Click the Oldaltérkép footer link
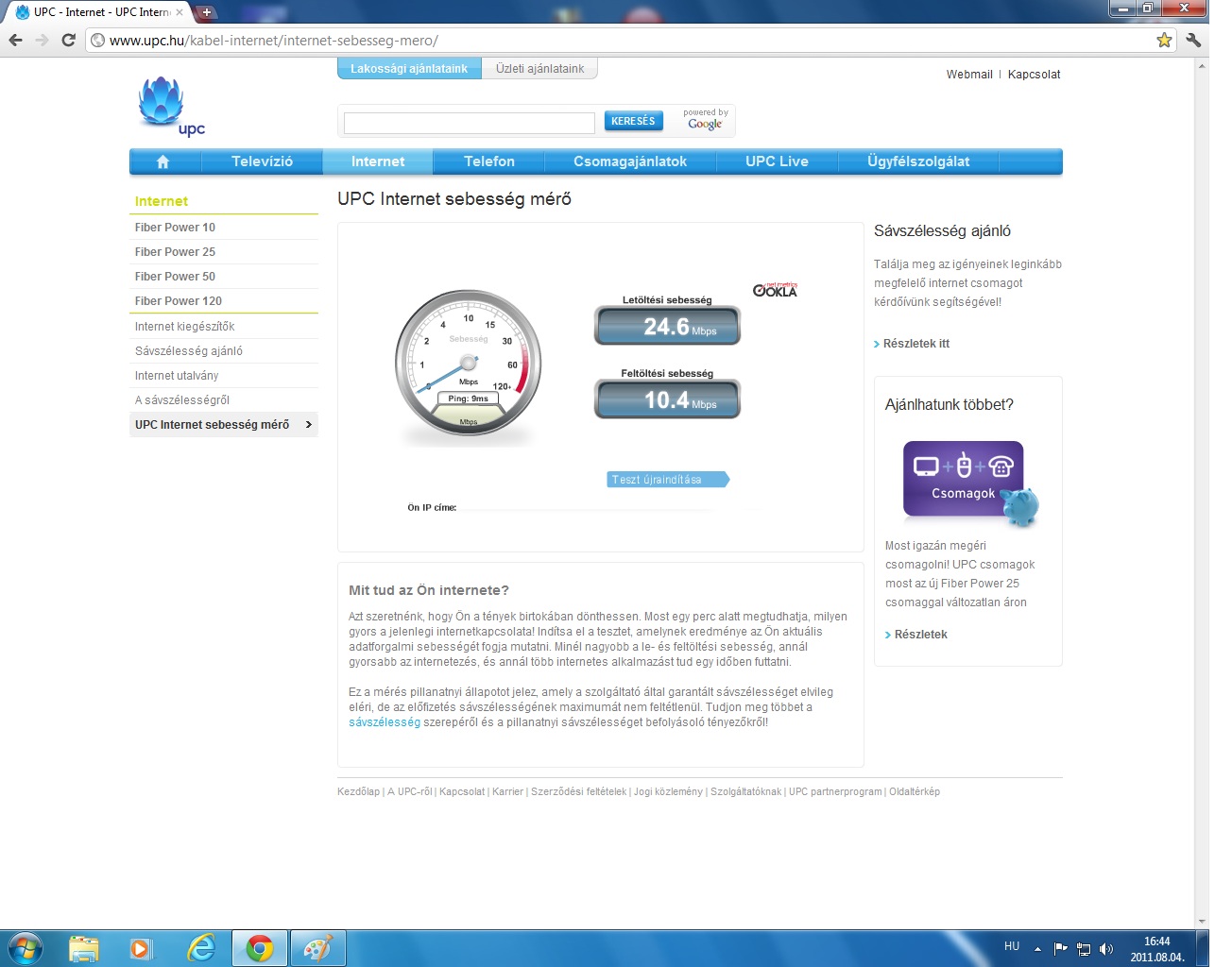Image resolution: width=1232 pixels, height=967 pixels. (915, 792)
